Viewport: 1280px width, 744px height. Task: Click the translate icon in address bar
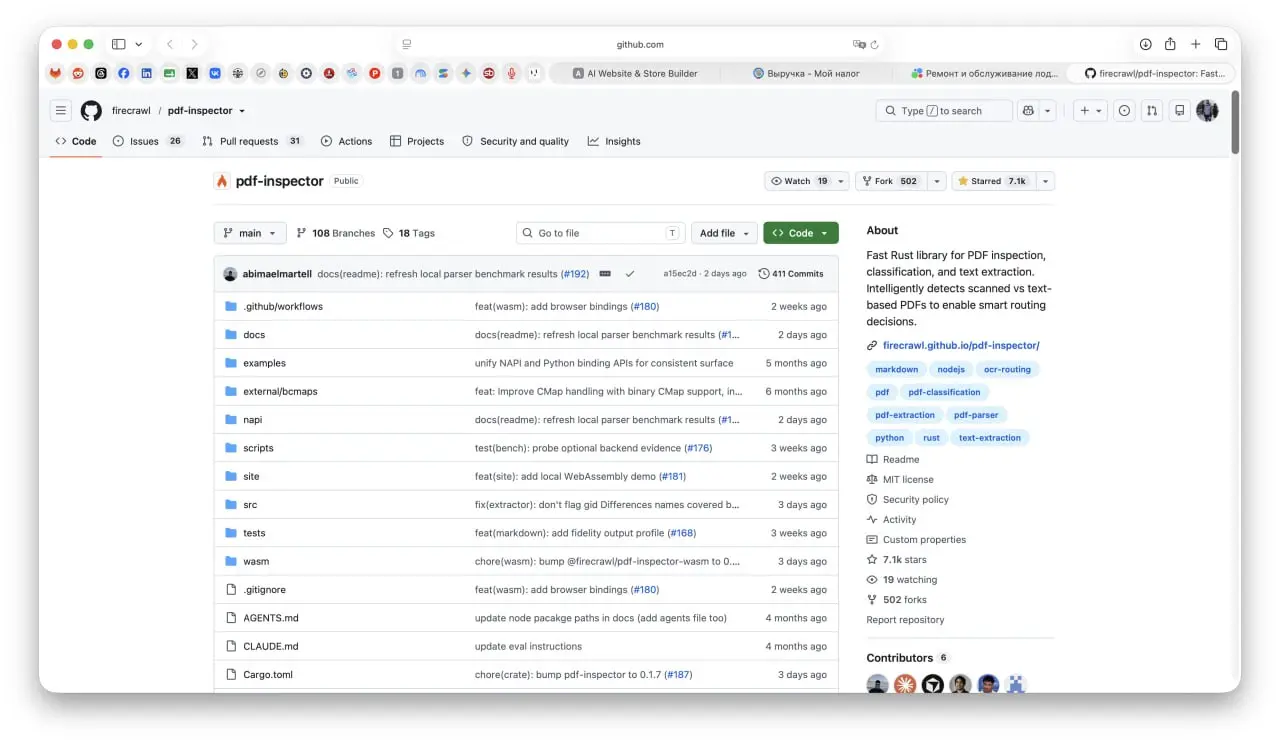[x=858, y=44]
